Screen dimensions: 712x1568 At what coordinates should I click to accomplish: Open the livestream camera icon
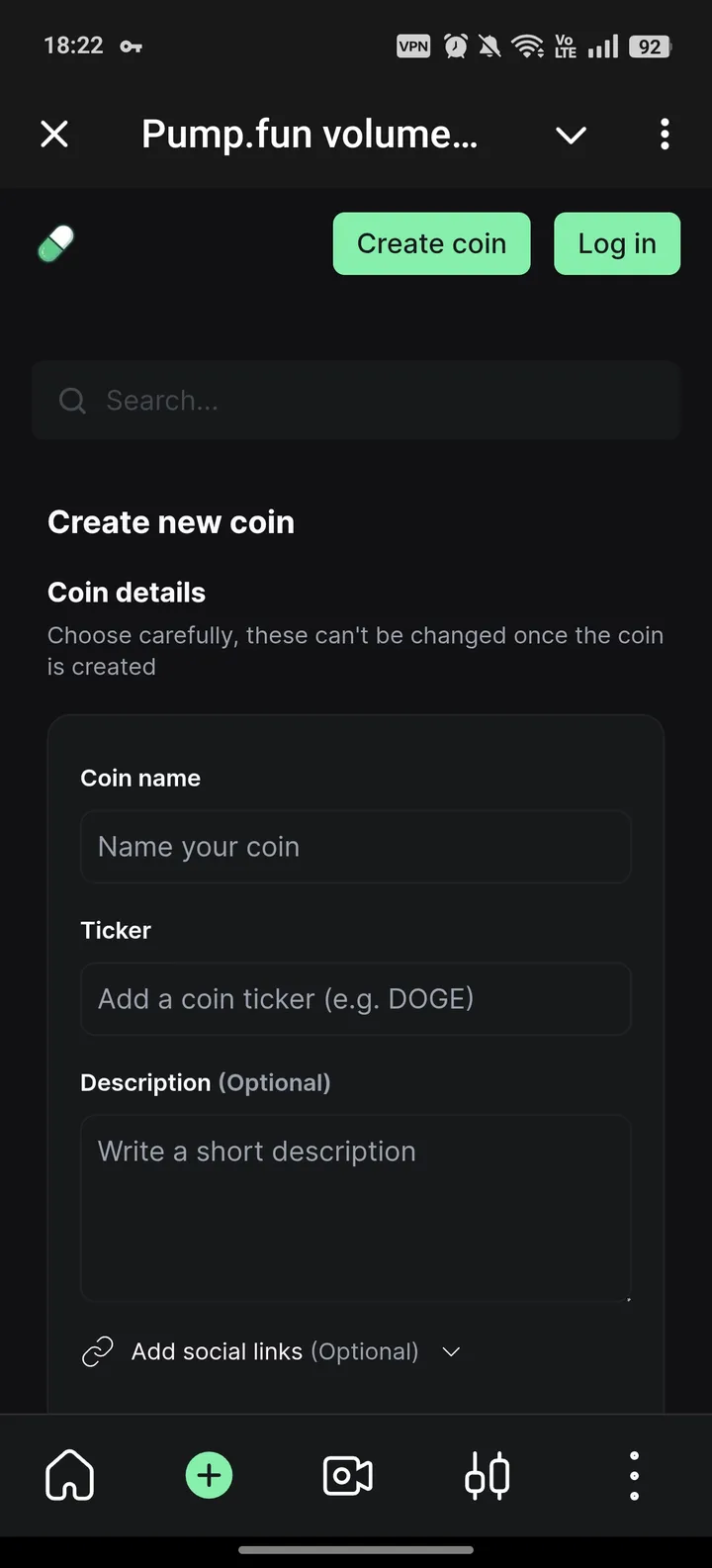point(348,1476)
